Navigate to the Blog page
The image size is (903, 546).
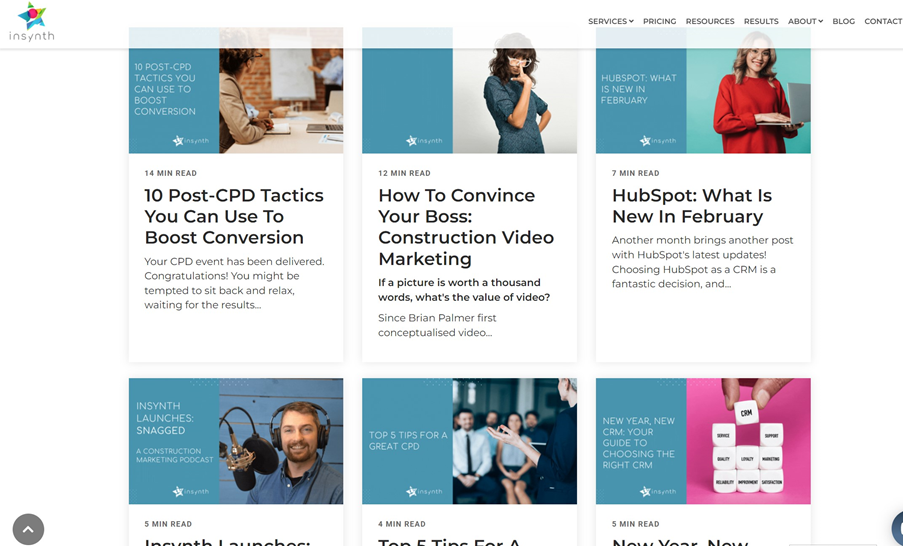pos(843,21)
